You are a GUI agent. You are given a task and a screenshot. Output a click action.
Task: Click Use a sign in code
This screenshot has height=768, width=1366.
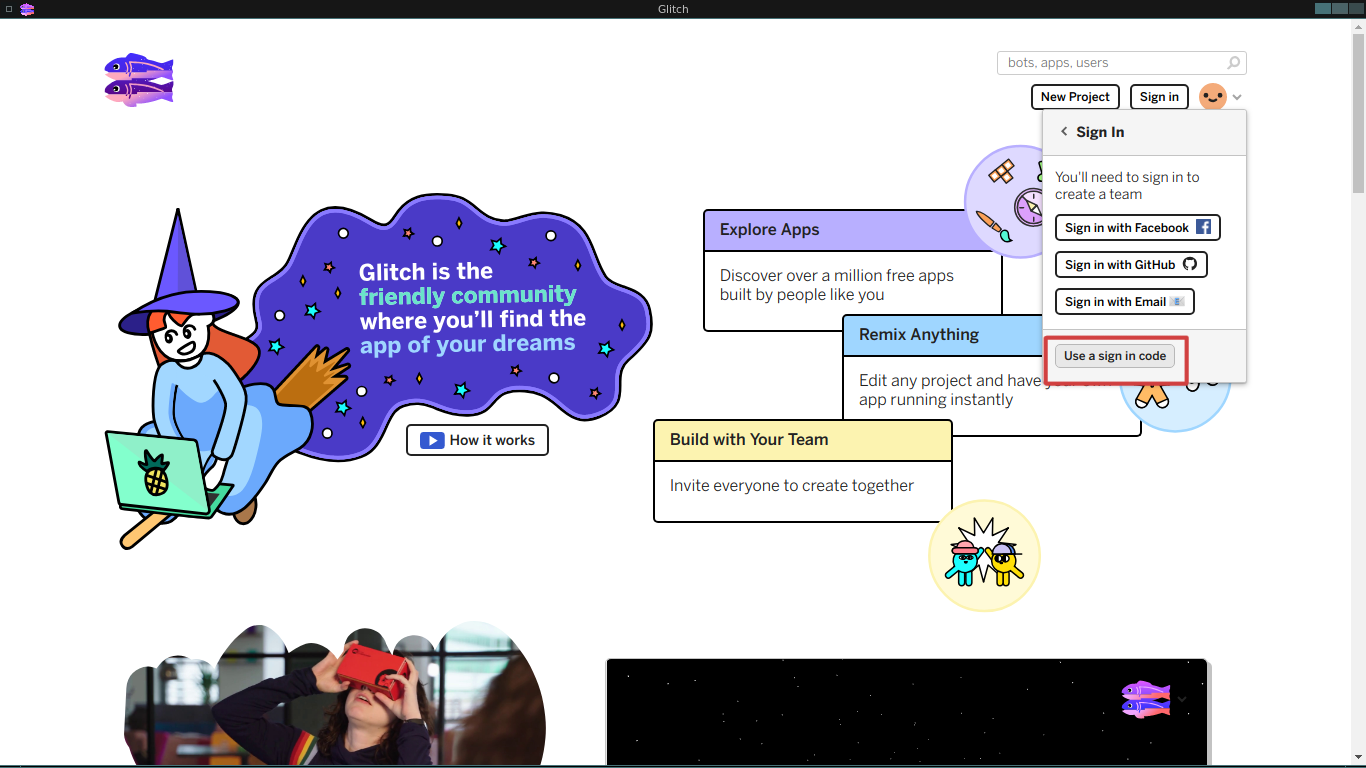coord(1115,356)
